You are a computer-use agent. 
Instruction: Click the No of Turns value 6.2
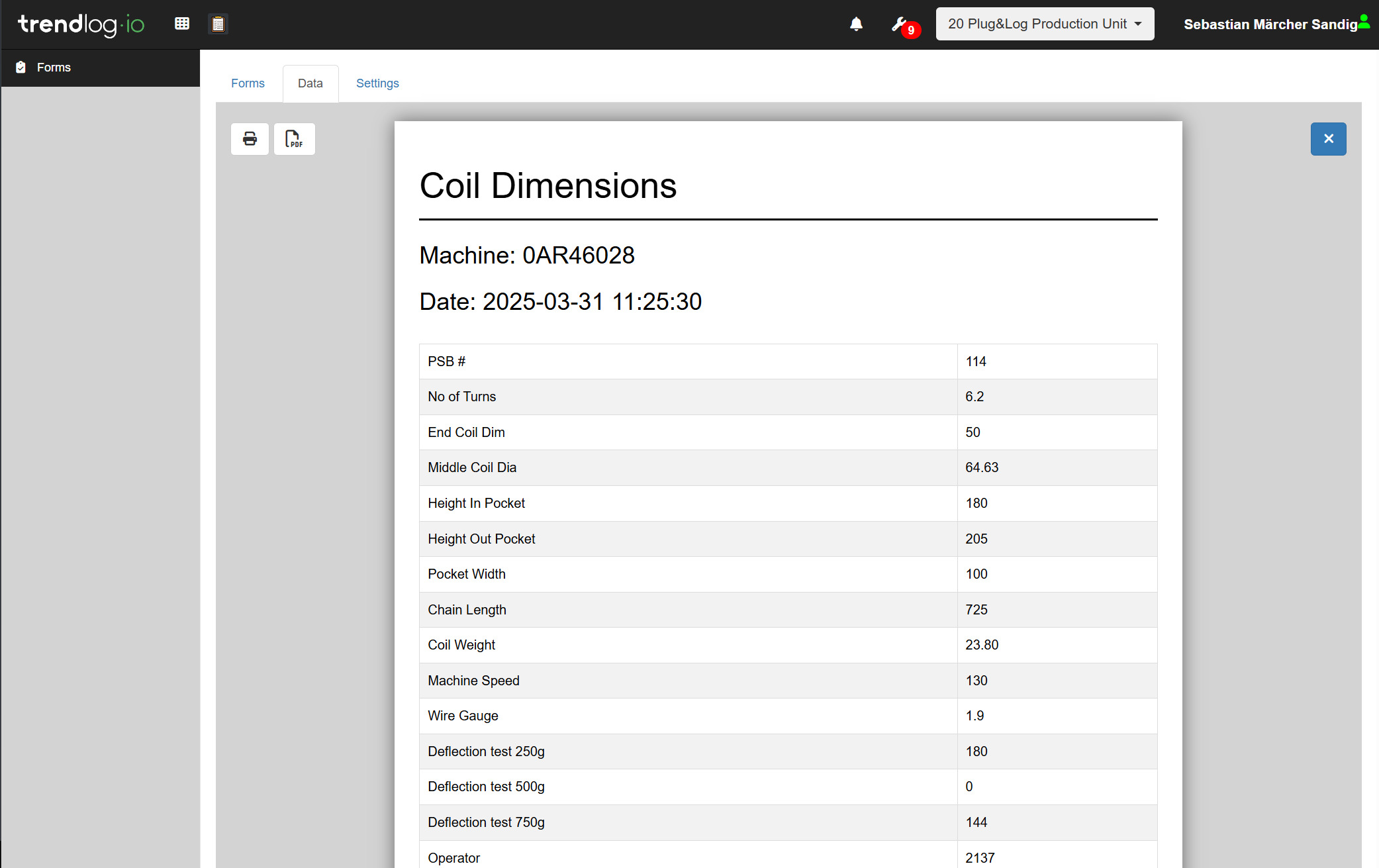[x=975, y=397]
